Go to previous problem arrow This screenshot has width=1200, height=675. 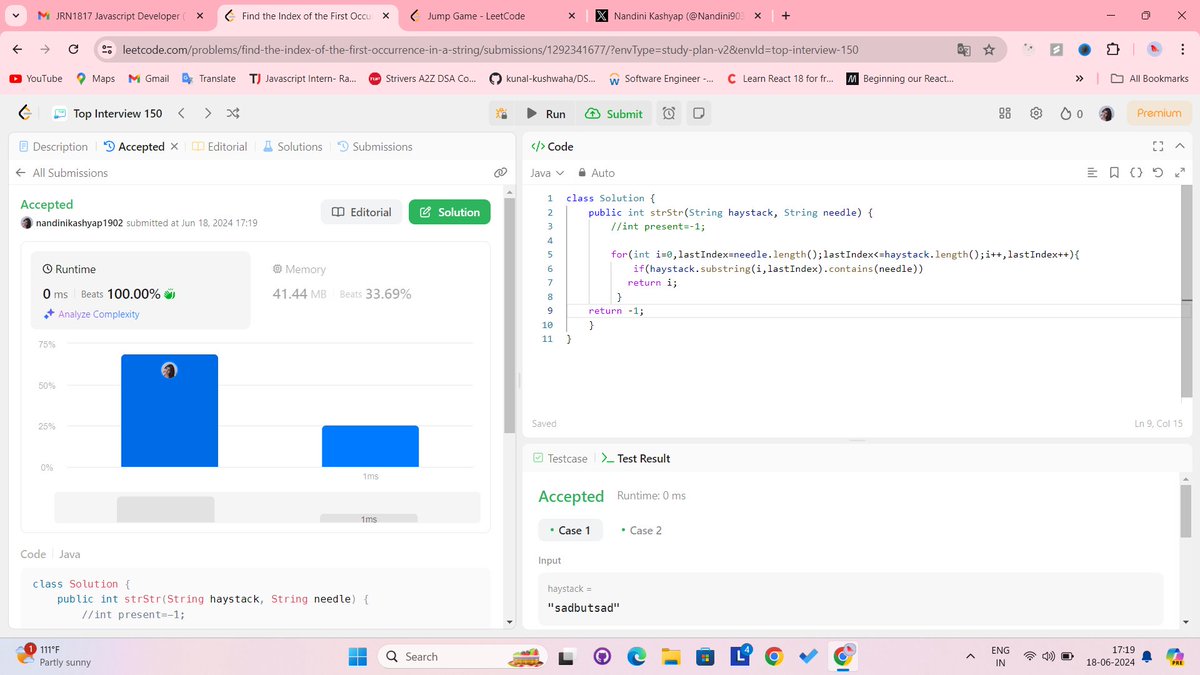tap(181, 113)
